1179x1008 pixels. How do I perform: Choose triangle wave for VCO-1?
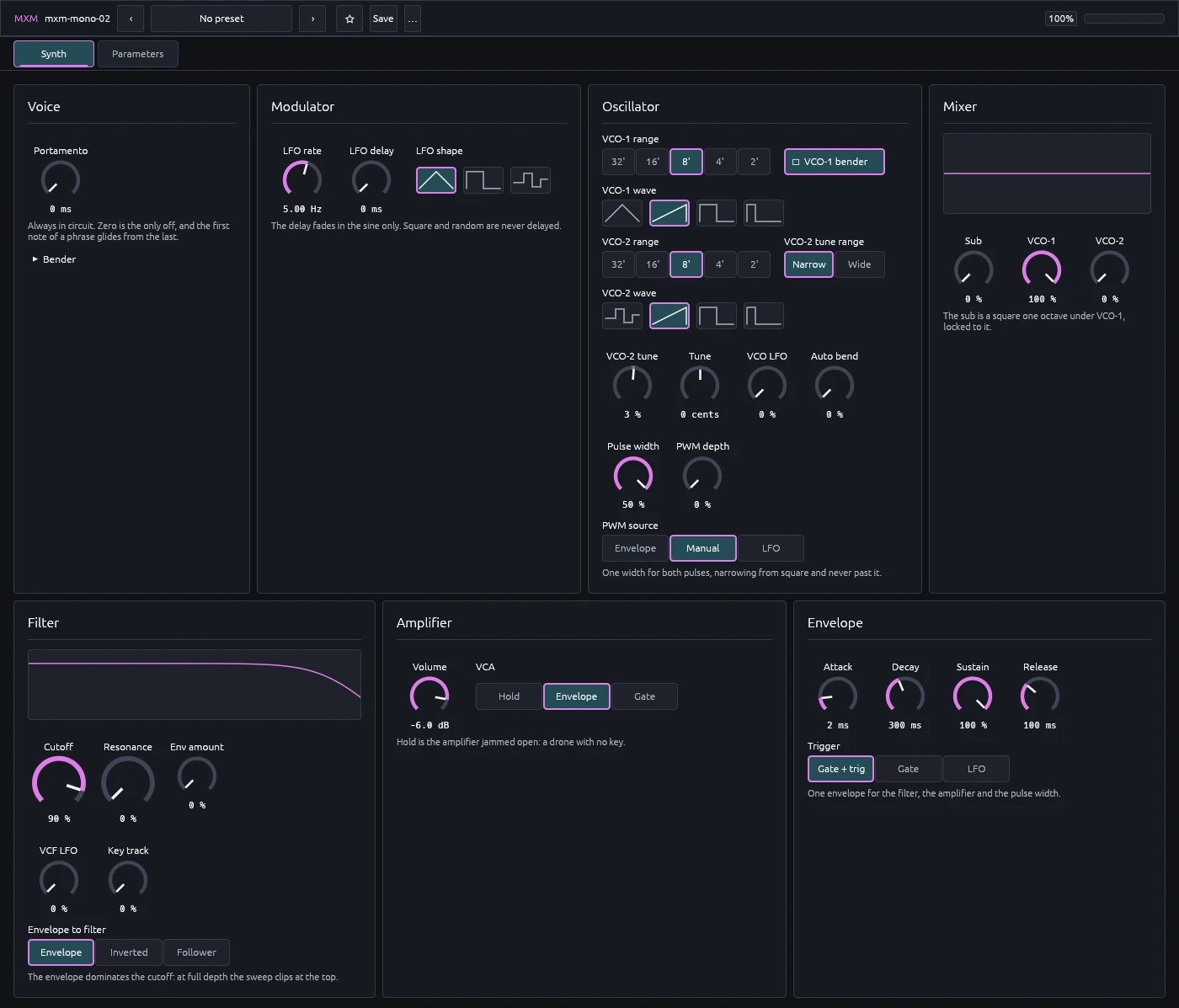click(x=622, y=213)
